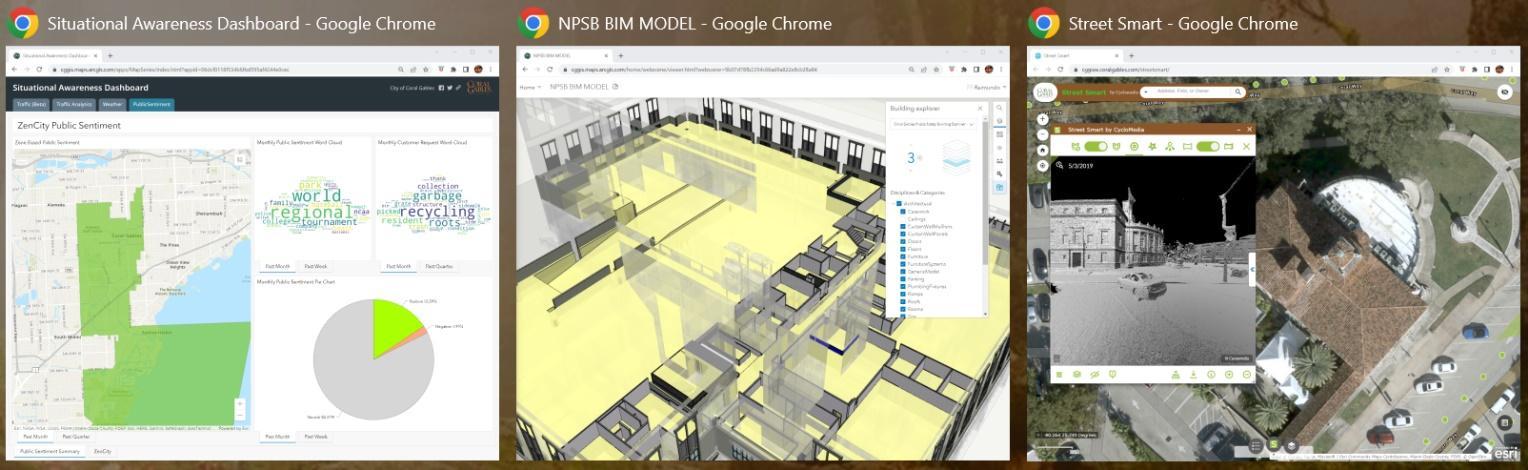Choose Past Quarter under customer request cloud
Screen dimensions: 1528x470
(438, 266)
